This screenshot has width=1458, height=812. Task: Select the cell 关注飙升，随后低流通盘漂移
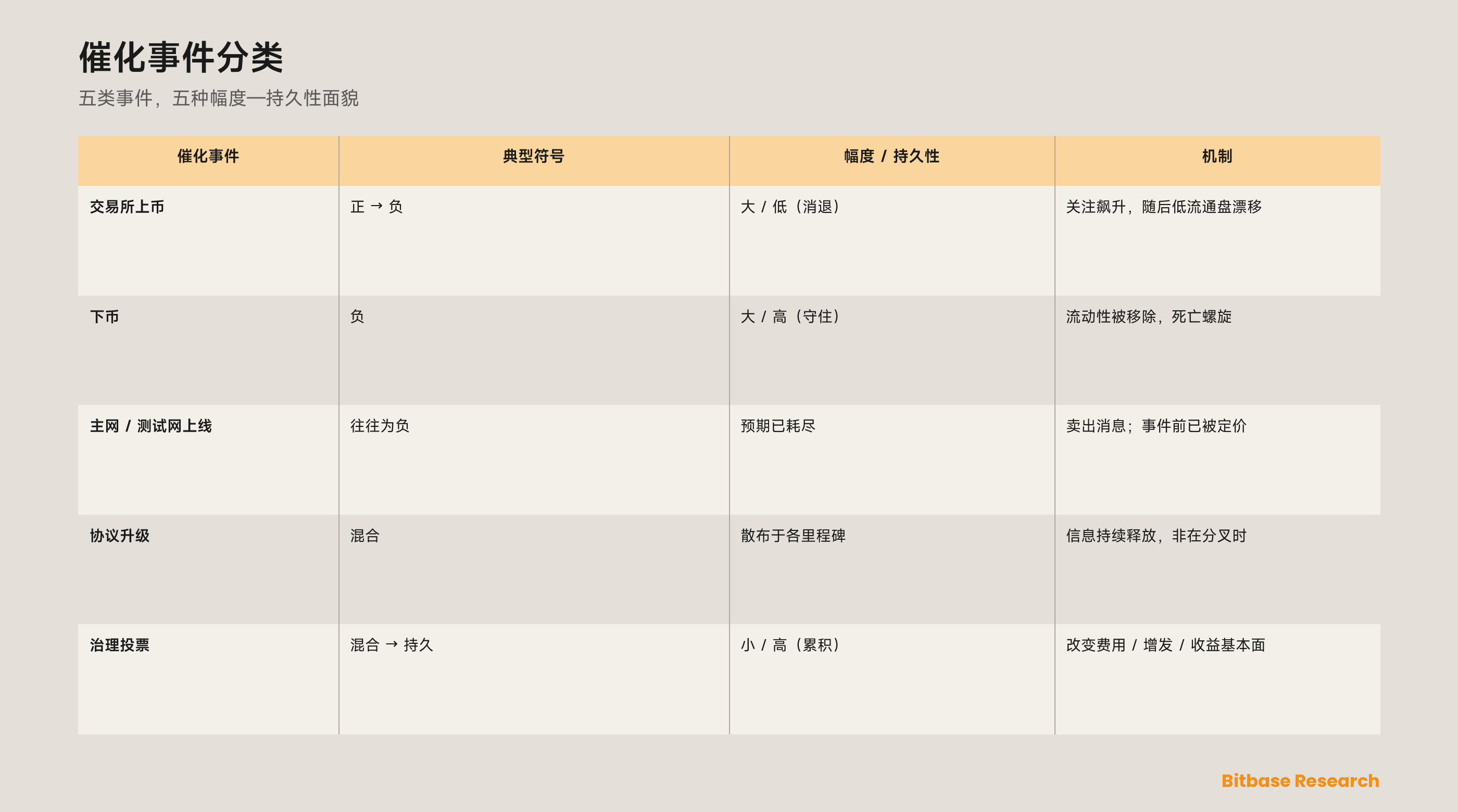tap(1164, 207)
